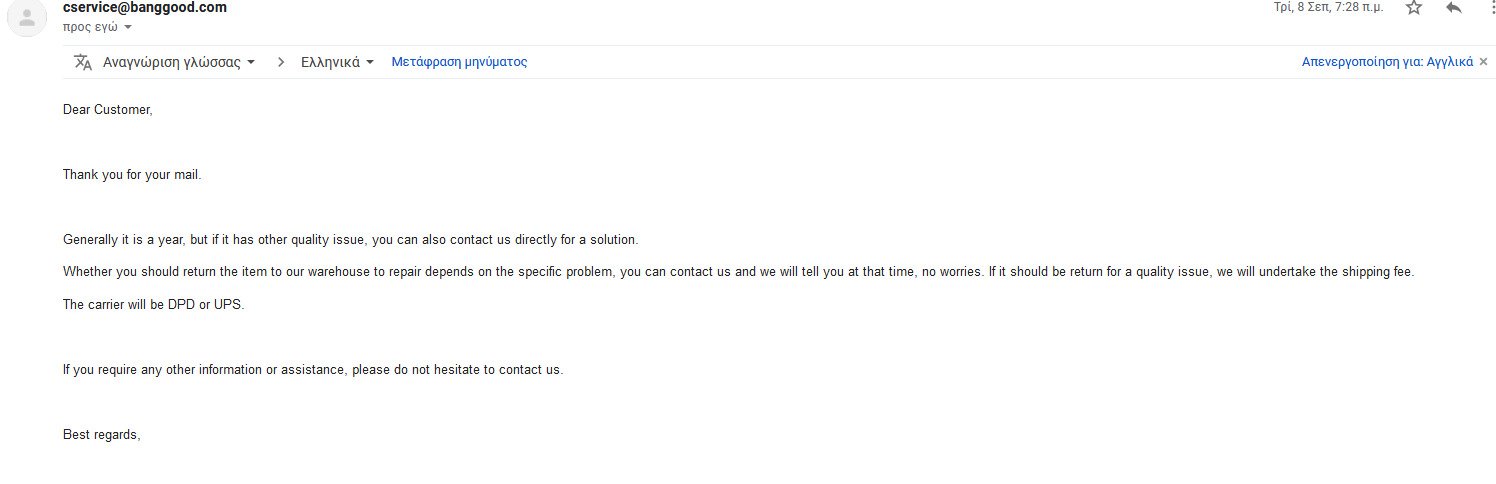Click the Best regards closing line
The width and height of the screenshot is (1496, 484).
tap(102, 435)
